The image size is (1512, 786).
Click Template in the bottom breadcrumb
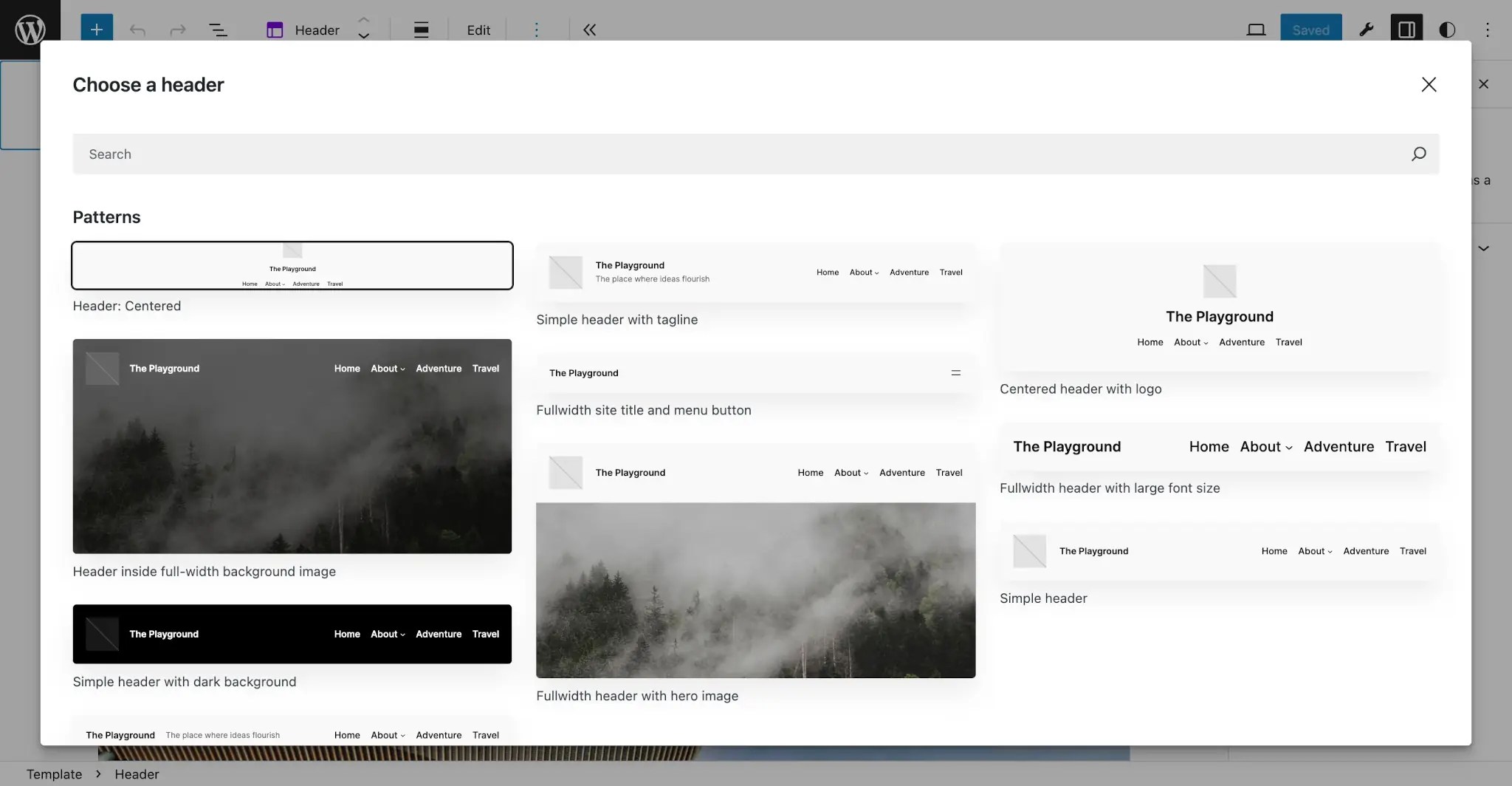click(54, 774)
